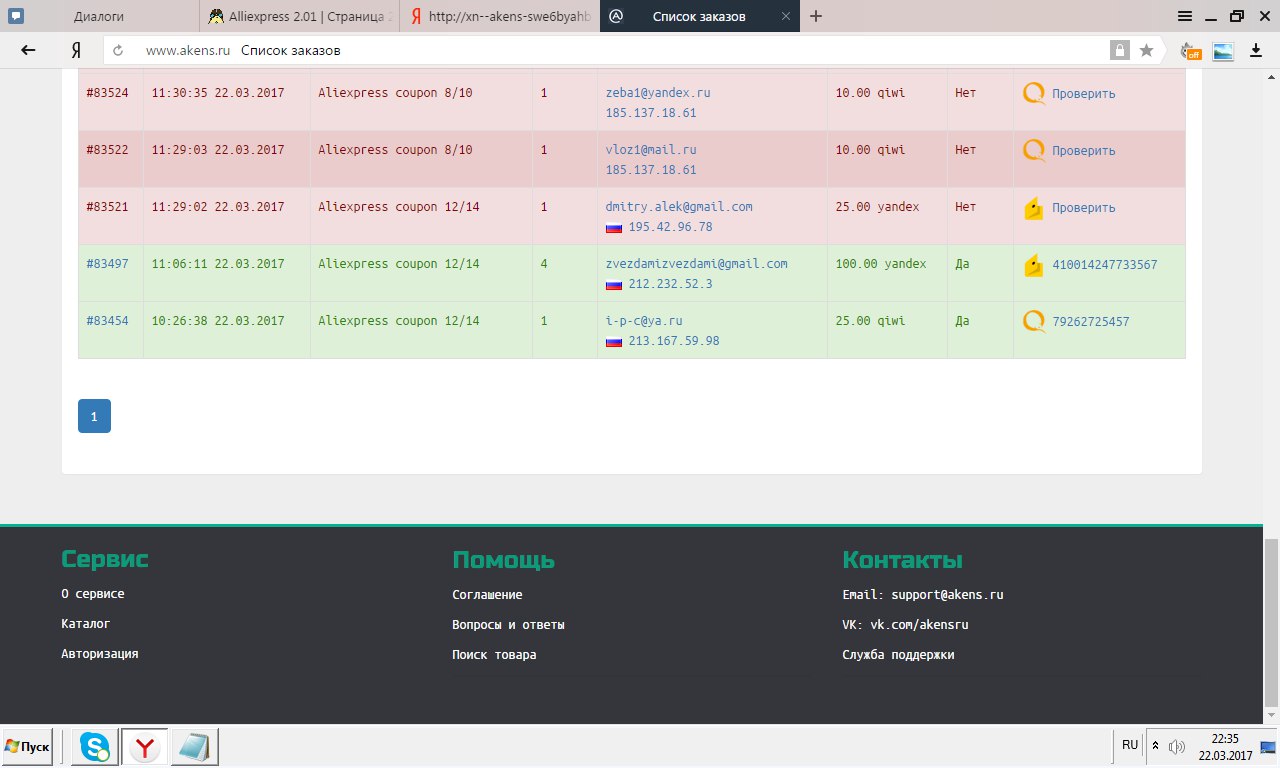Open a new tab with plus button
Screen dimensions: 1280x768
tap(816, 16)
